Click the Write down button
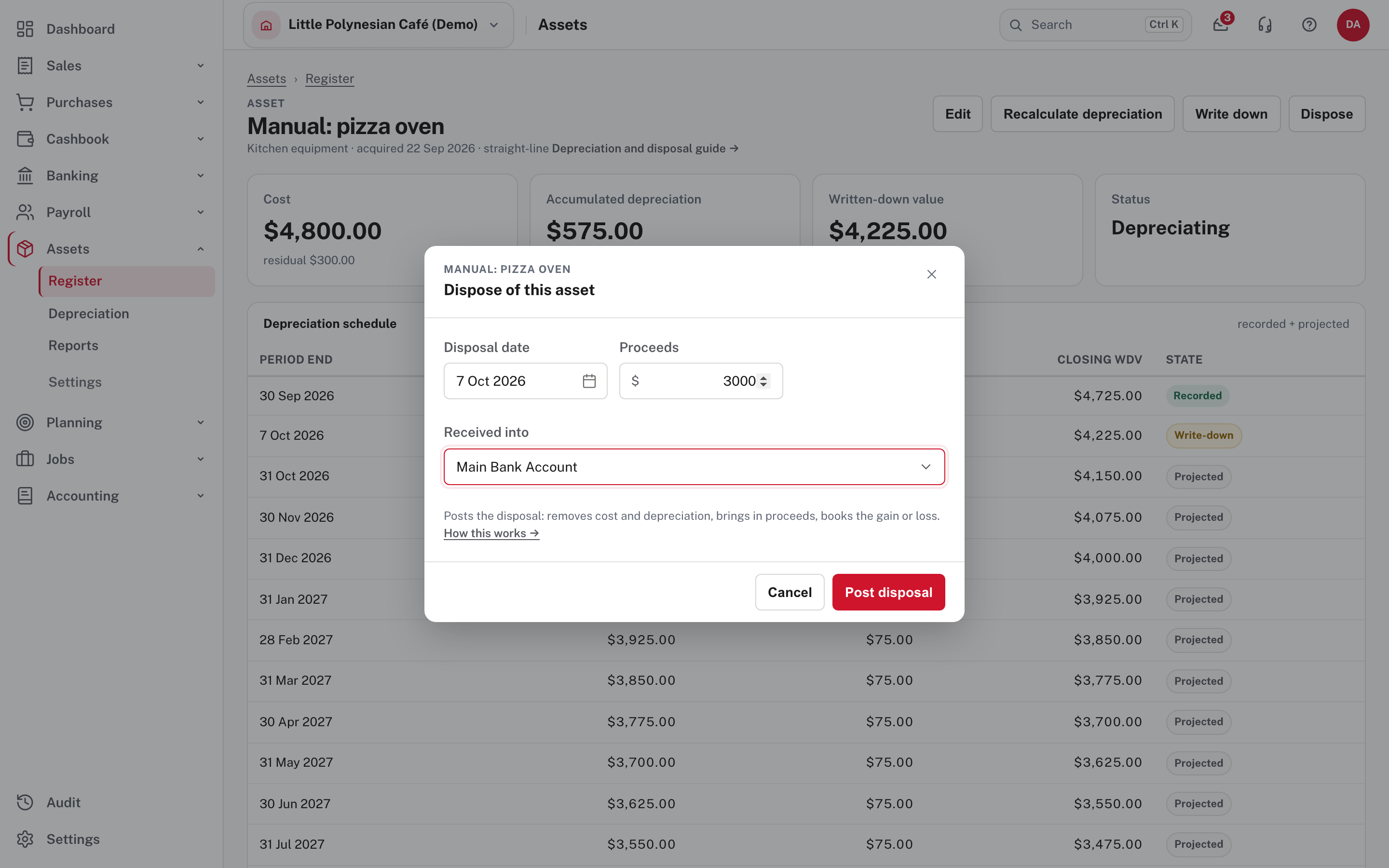The height and width of the screenshot is (868, 1389). 1231,114
